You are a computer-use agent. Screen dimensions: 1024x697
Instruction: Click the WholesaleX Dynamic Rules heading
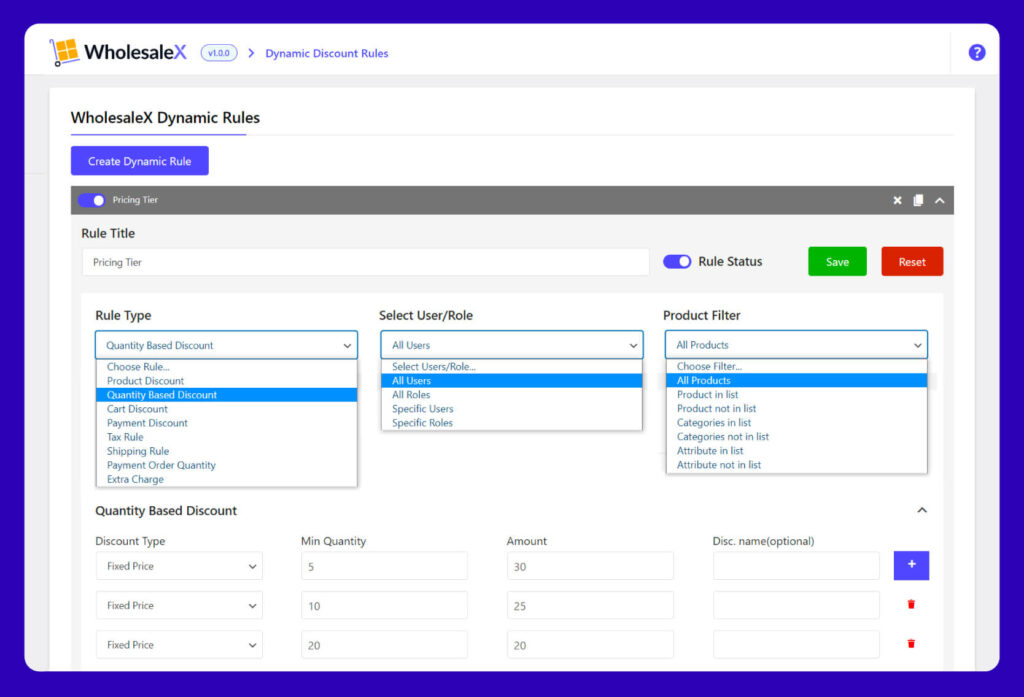pos(165,118)
